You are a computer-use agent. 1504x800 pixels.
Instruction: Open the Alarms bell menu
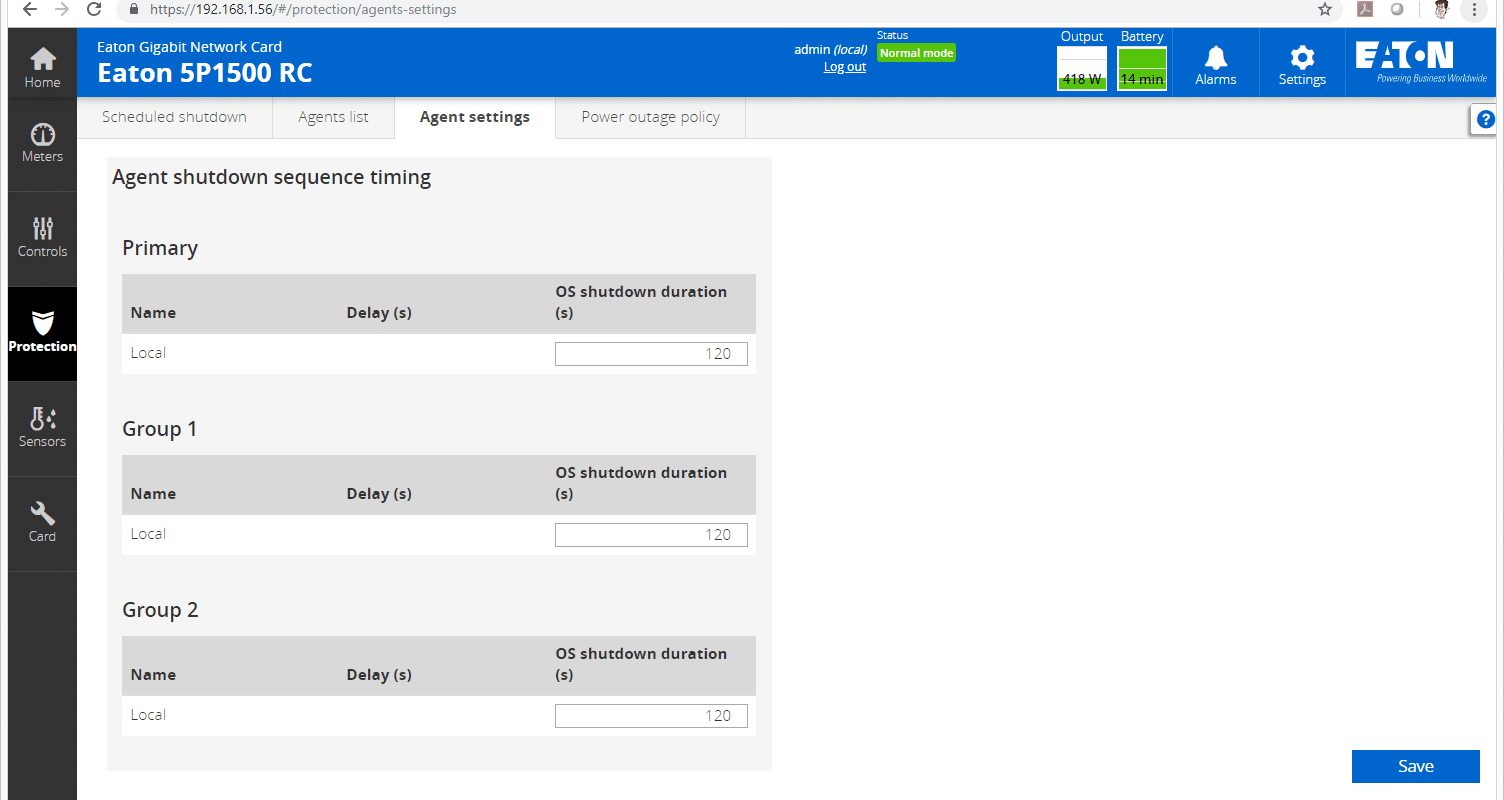click(x=1216, y=64)
